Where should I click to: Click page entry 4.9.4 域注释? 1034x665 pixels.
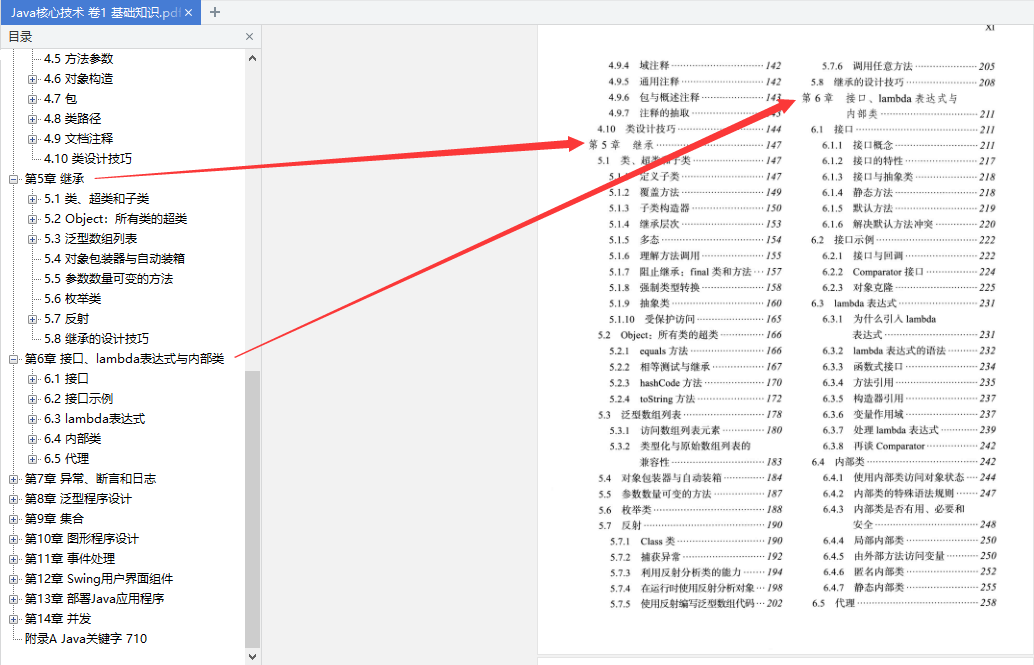point(694,65)
